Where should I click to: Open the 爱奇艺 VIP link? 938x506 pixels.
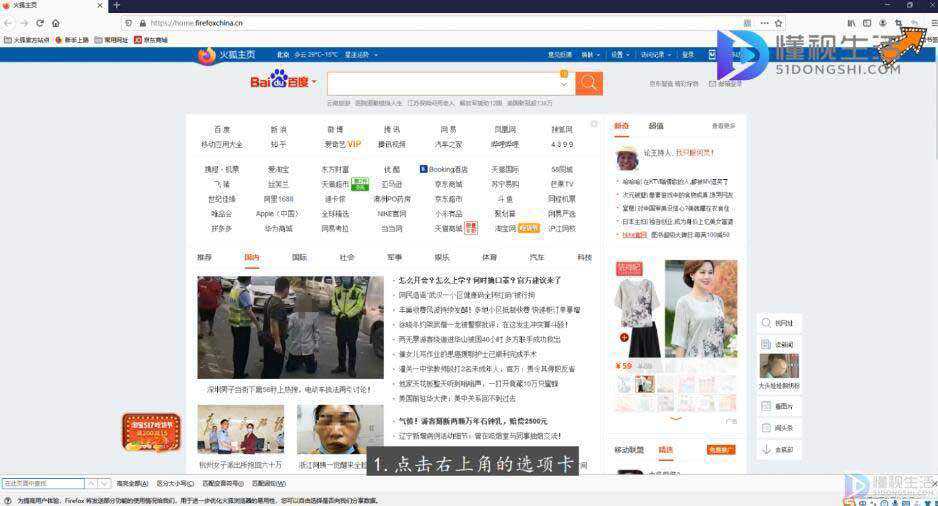(343, 144)
